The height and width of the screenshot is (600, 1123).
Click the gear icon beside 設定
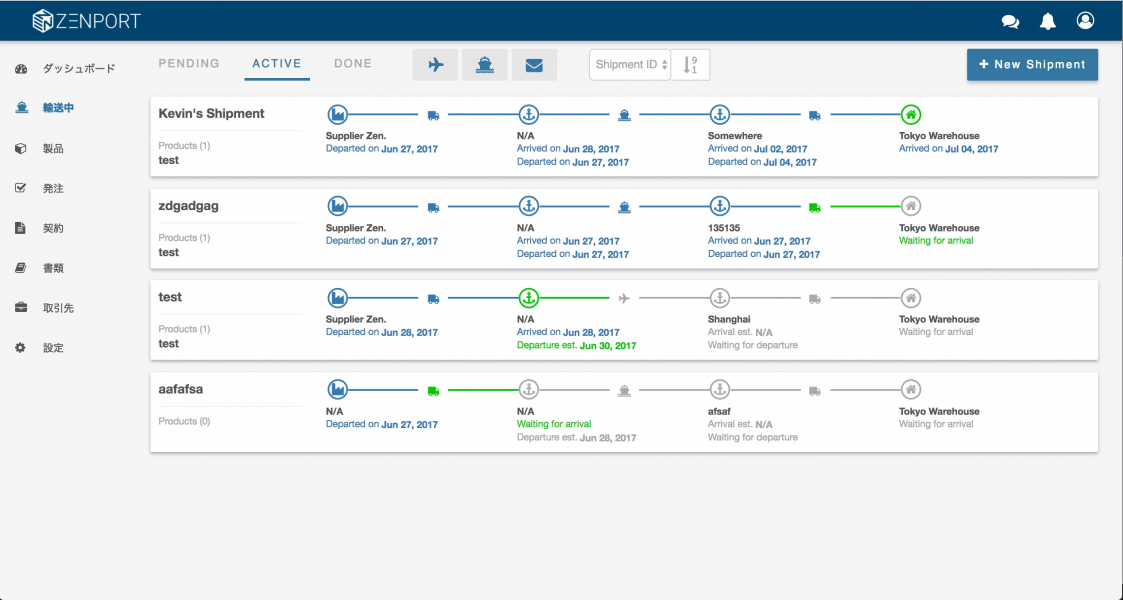point(21,348)
